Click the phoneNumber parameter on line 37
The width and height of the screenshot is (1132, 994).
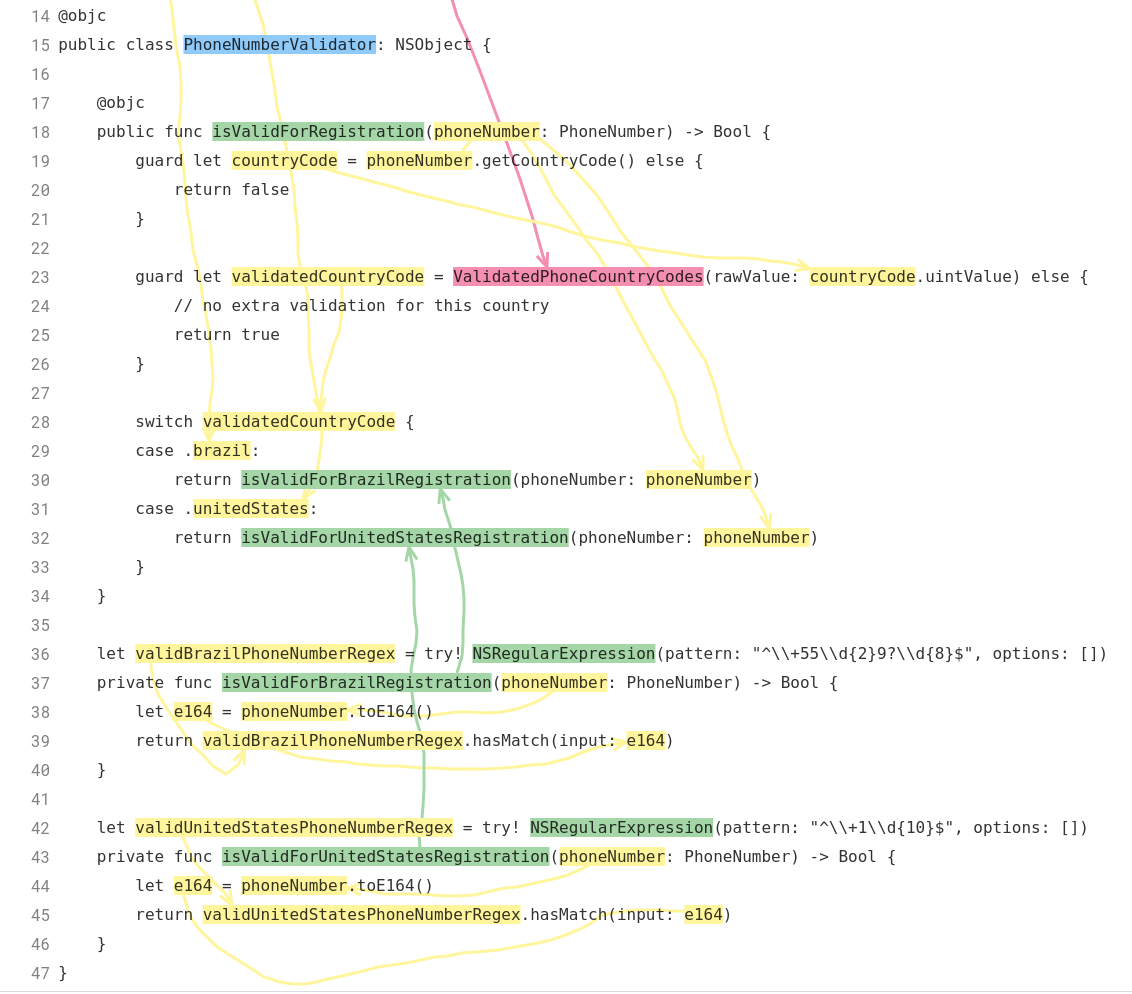pyautogui.click(x=554, y=682)
